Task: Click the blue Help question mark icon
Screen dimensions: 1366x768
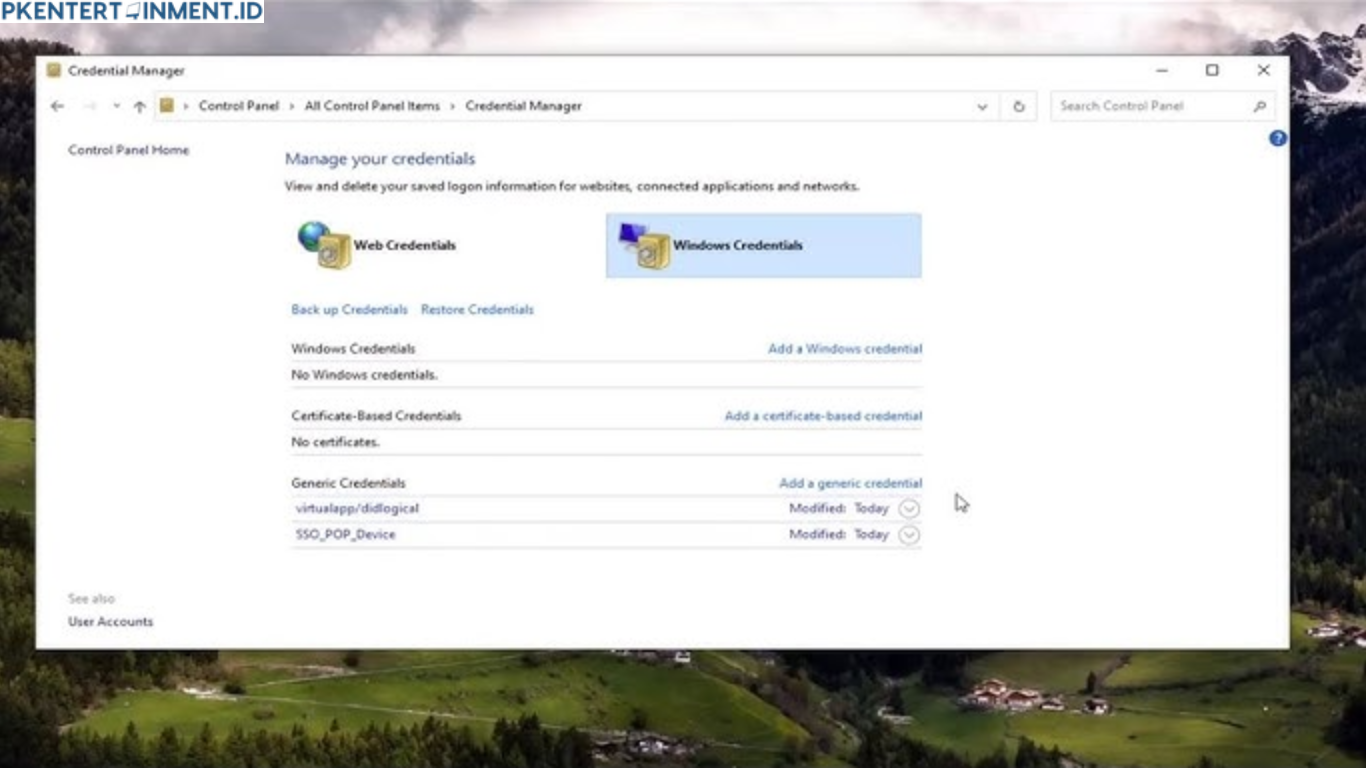Action: click(x=1277, y=139)
